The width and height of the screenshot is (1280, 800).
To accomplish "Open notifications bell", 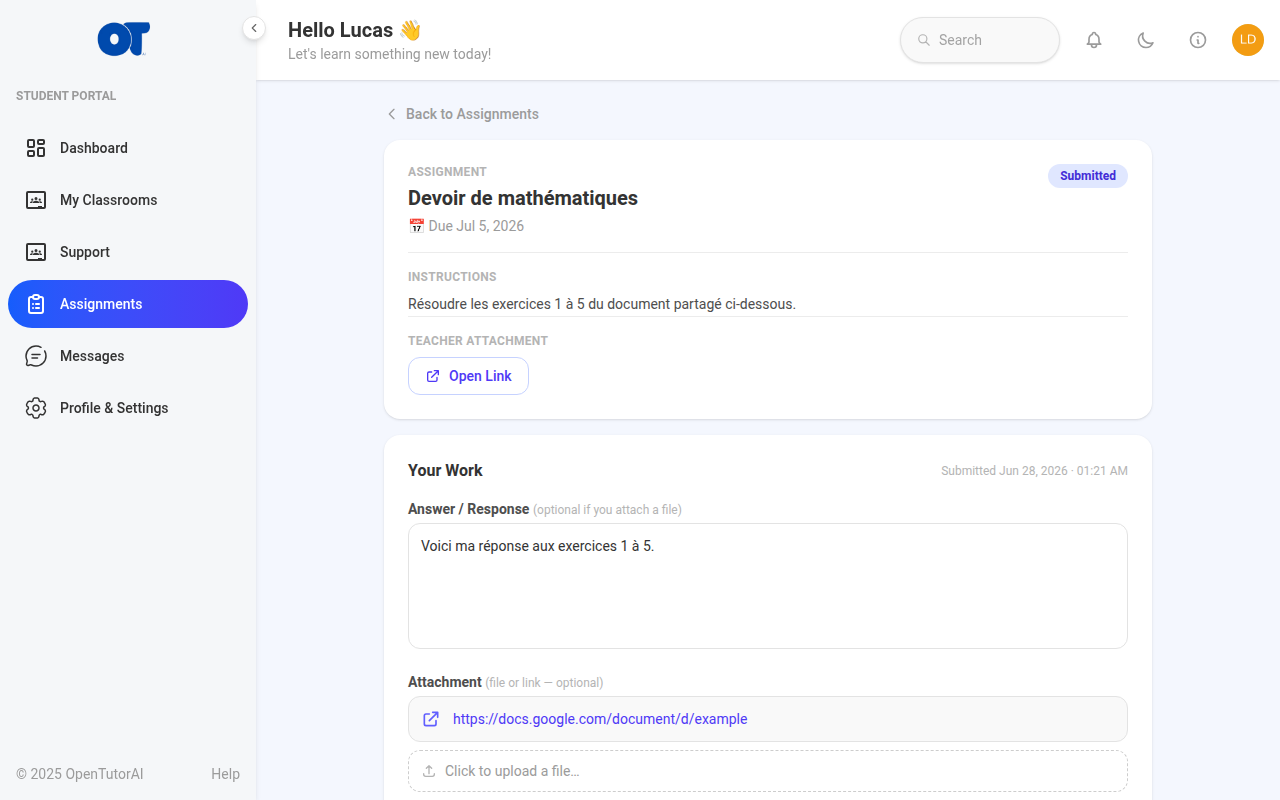I will pyautogui.click(x=1094, y=40).
